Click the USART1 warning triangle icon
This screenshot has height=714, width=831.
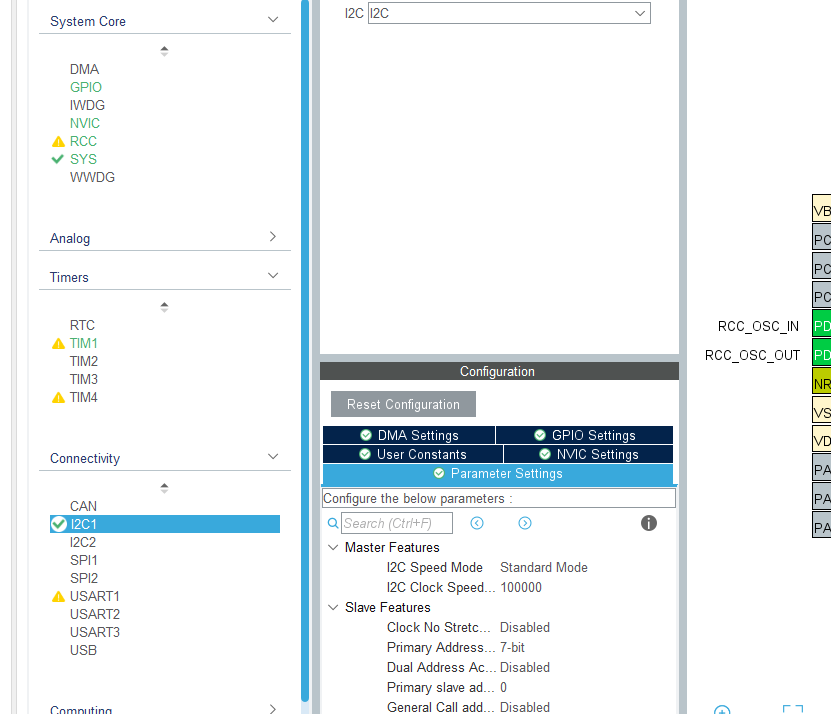tap(58, 597)
